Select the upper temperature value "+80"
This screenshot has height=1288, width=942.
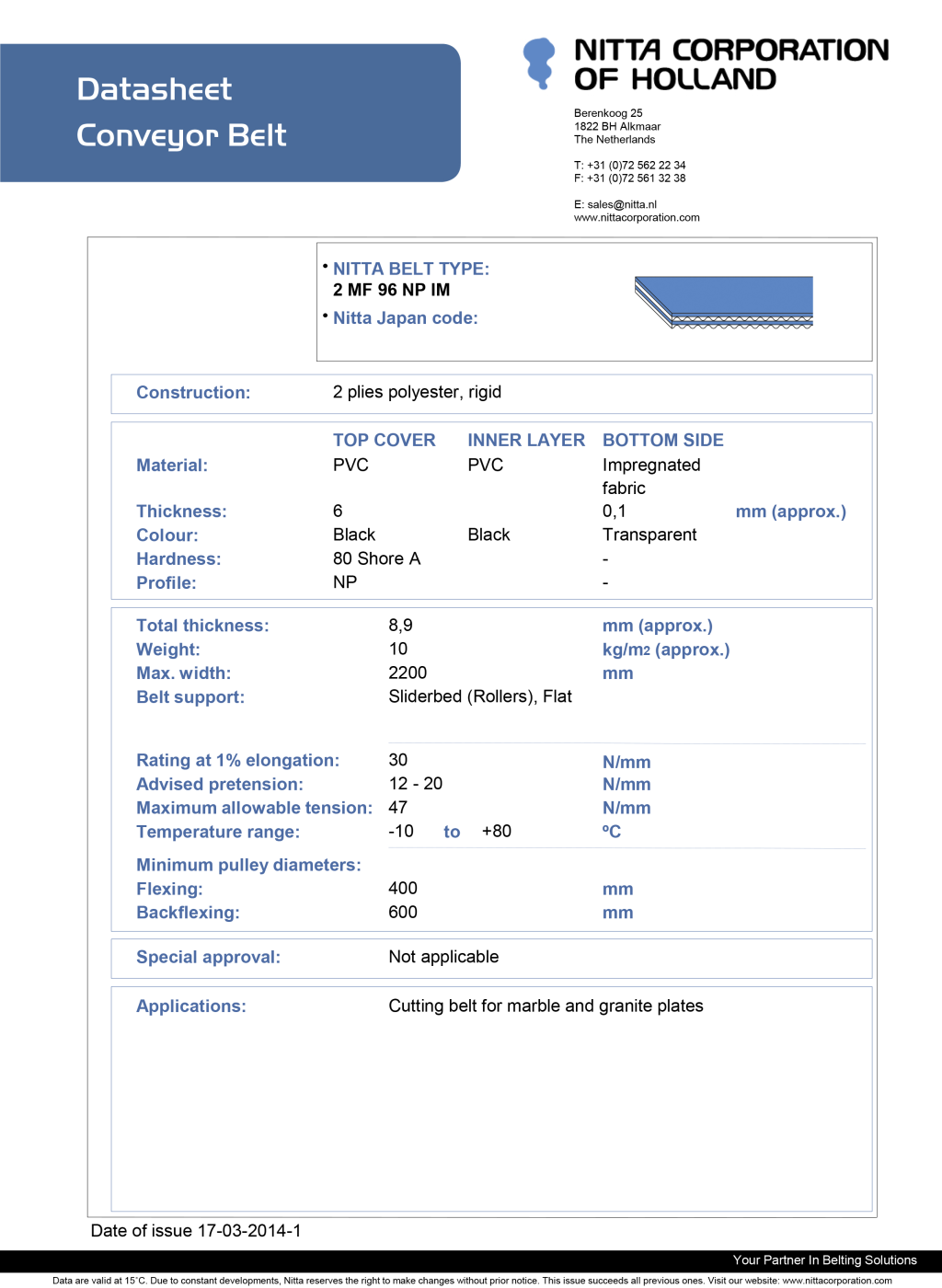tap(497, 832)
